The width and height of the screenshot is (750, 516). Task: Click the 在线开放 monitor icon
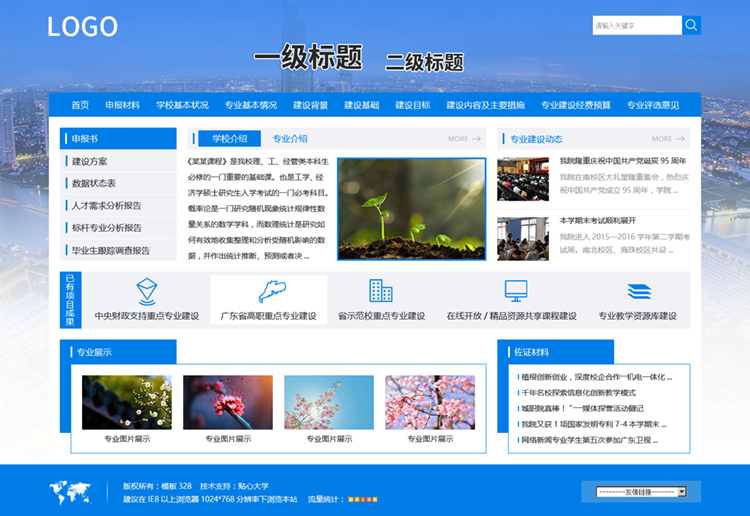click(516, 291)
